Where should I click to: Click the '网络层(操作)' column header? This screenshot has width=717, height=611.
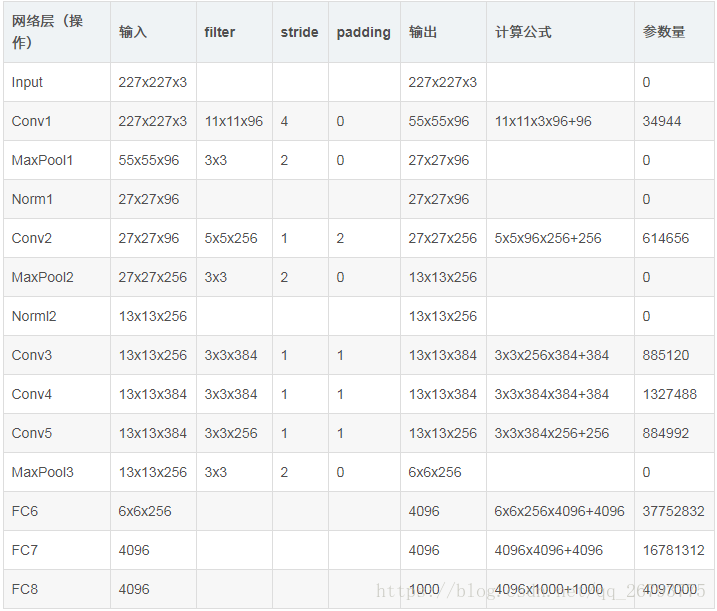47,32
